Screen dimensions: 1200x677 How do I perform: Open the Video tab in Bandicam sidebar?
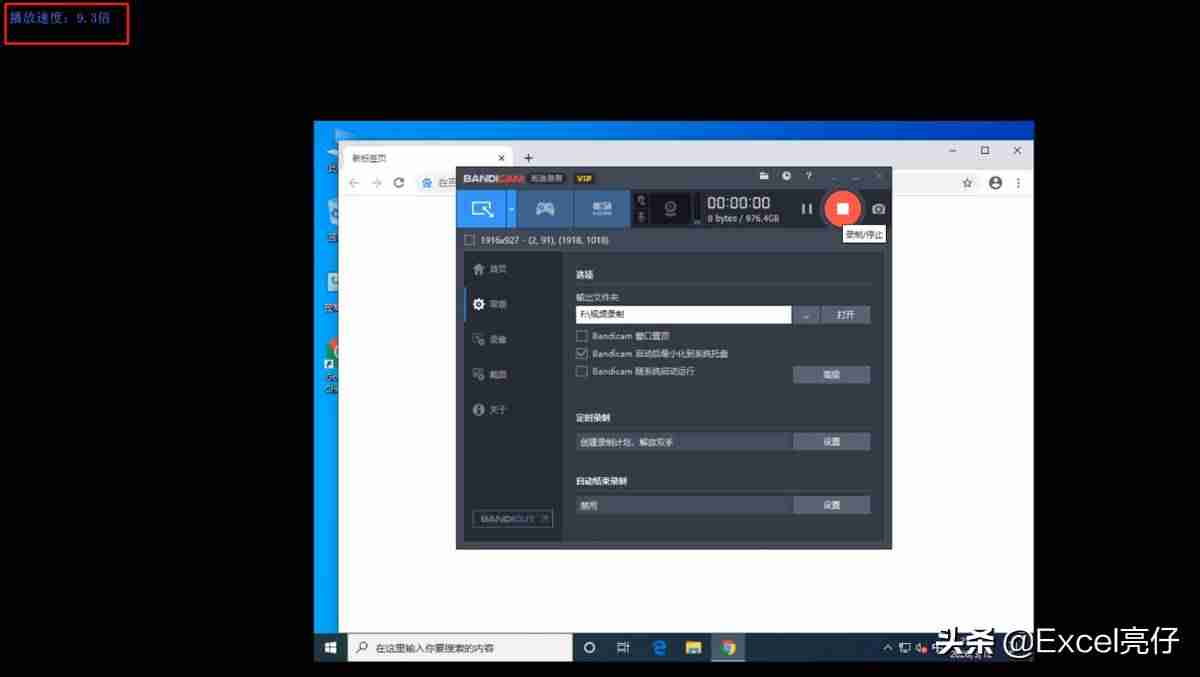click(490, 339)
